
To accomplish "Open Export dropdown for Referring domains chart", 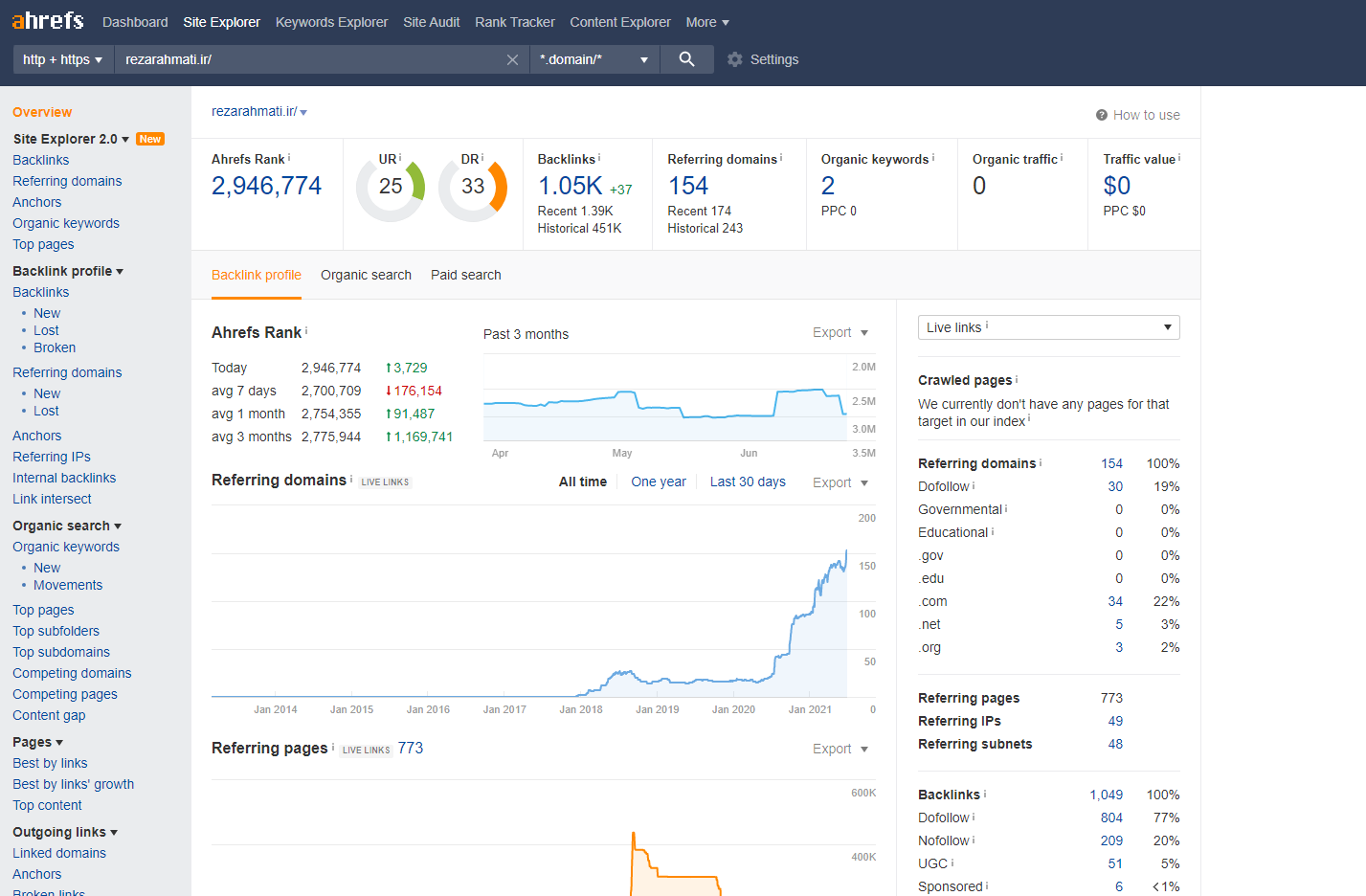I will (840, 482).
